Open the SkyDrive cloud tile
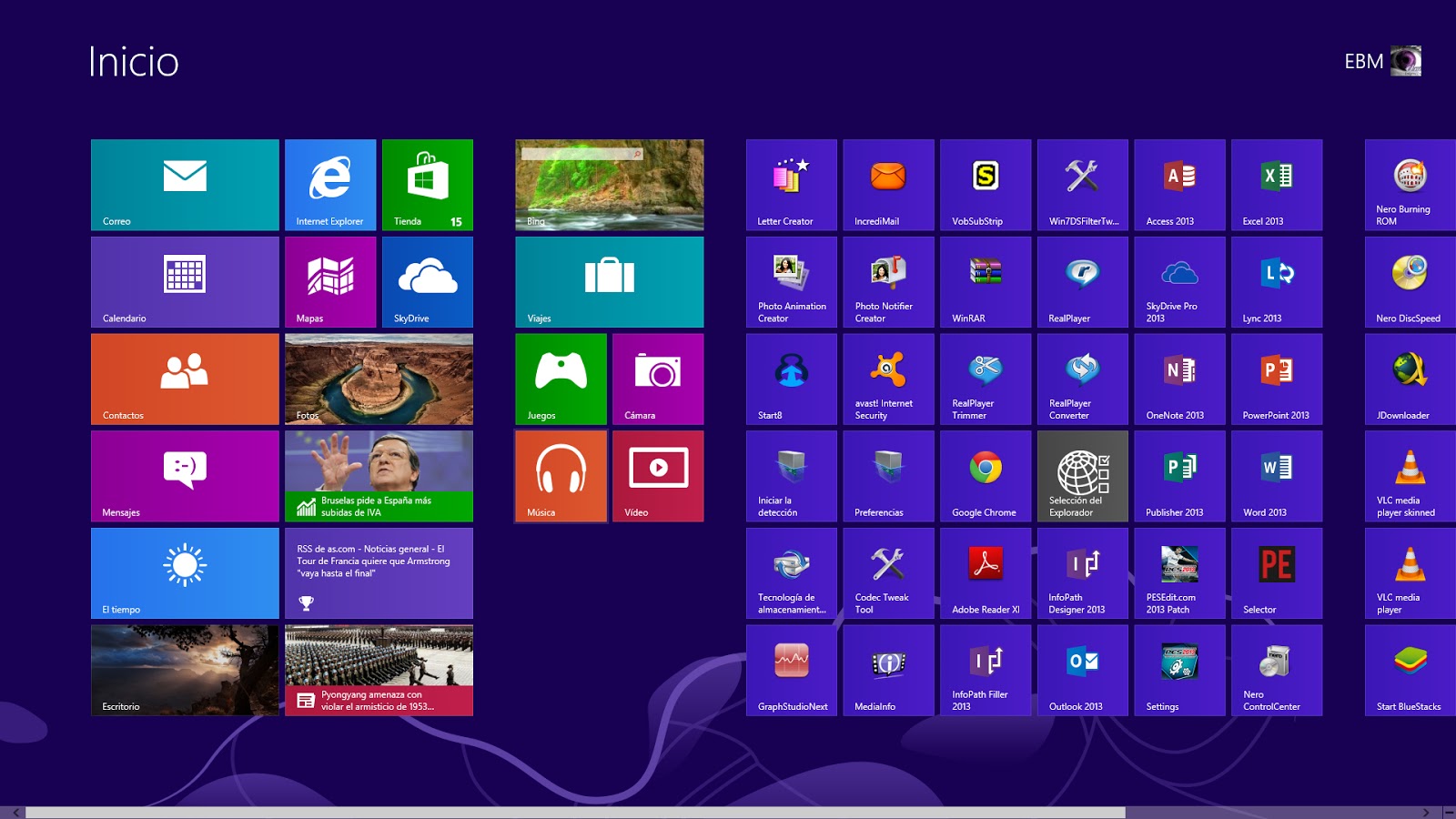The image size is (1456, 819). pos(428,282)
